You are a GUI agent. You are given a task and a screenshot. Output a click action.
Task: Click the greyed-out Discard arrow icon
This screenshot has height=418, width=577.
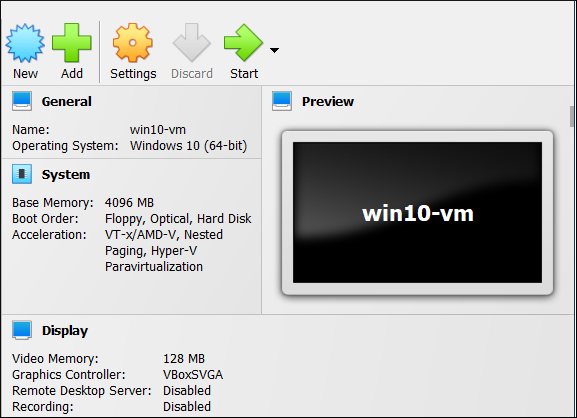pyautogui.click(x=192, y=43)
